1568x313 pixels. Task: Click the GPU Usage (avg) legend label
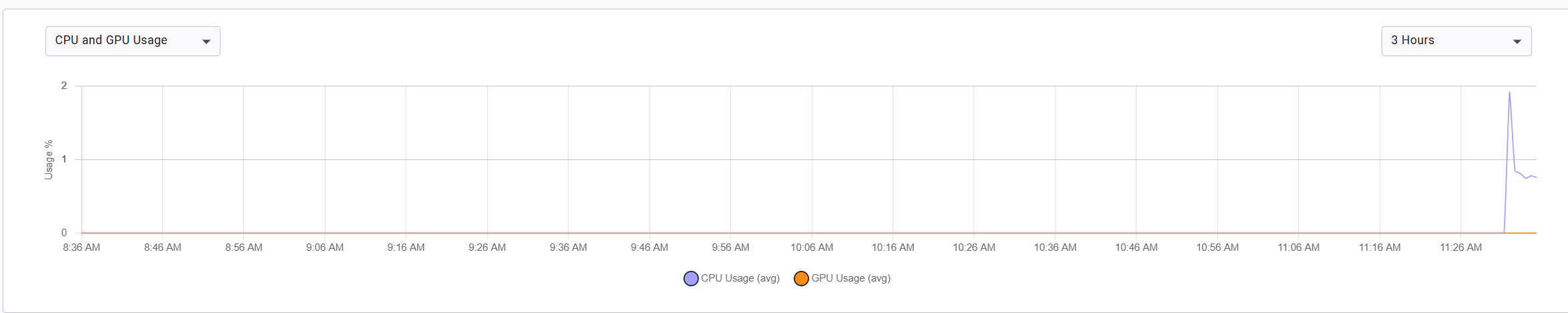[850, 278]
